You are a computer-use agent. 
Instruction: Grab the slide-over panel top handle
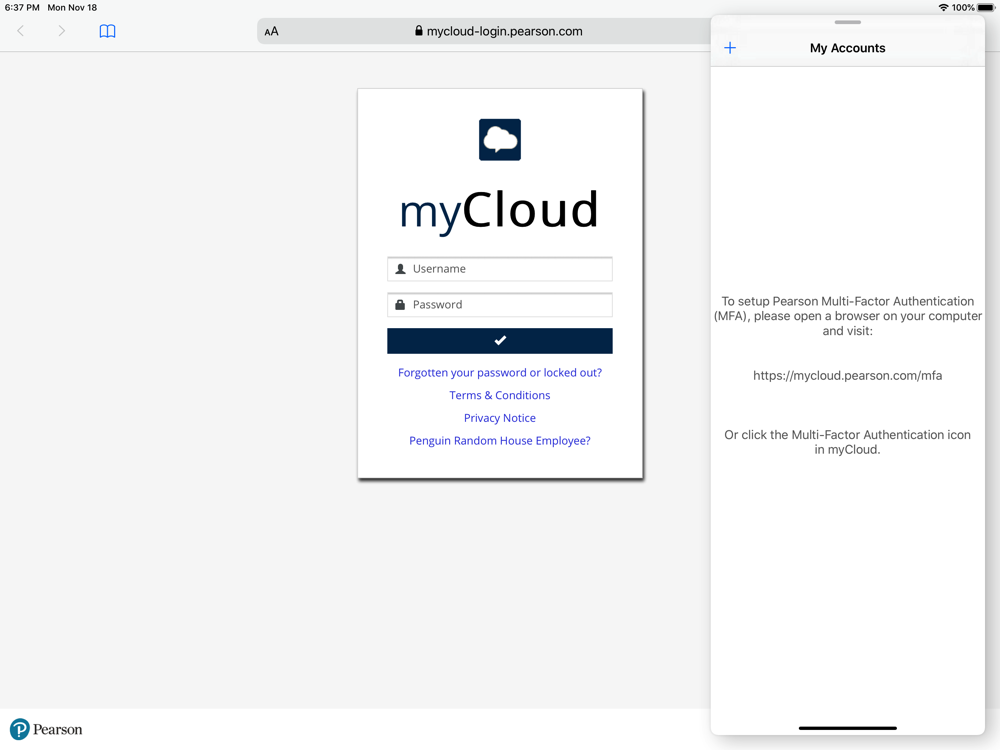click(x=848, y=22)
